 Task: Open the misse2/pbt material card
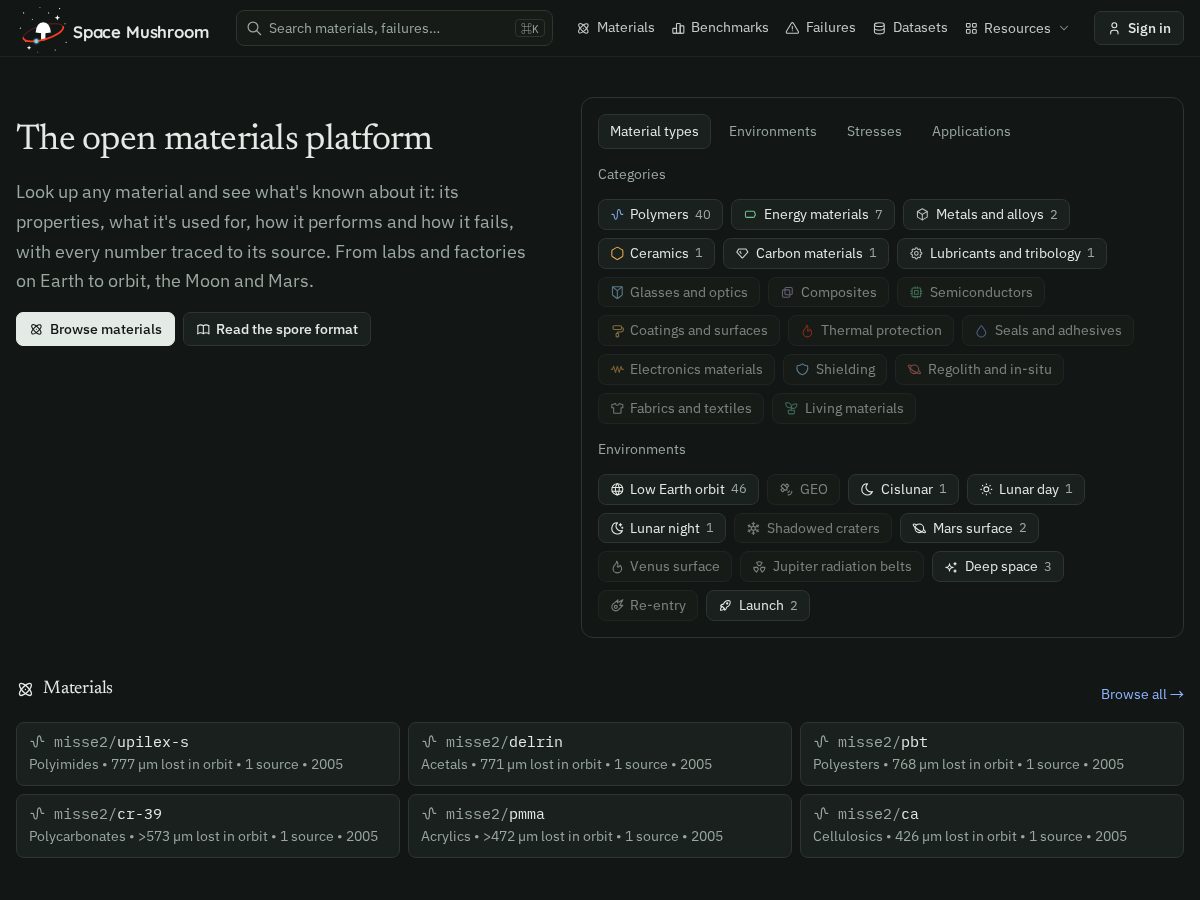992,754
